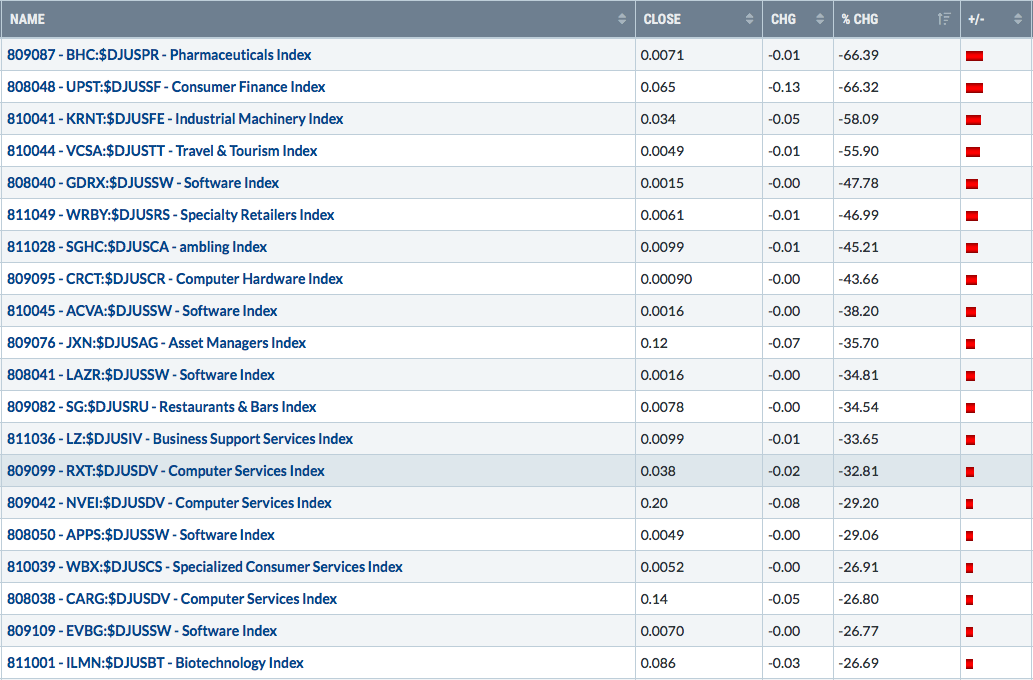This screenshot has height=680, width=1033.
Task: Select percent change -46.99
Action: point(858,215)
